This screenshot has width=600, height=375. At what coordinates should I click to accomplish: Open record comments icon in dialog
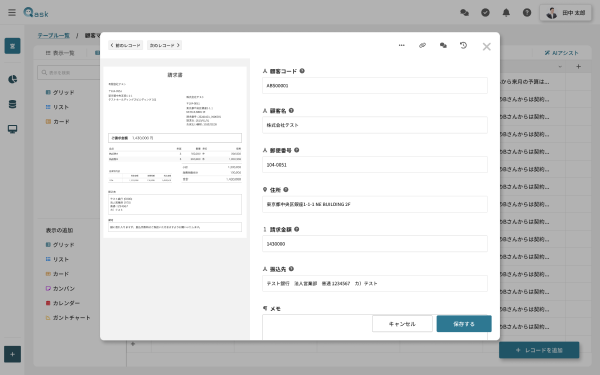click(x=443, y=45)
